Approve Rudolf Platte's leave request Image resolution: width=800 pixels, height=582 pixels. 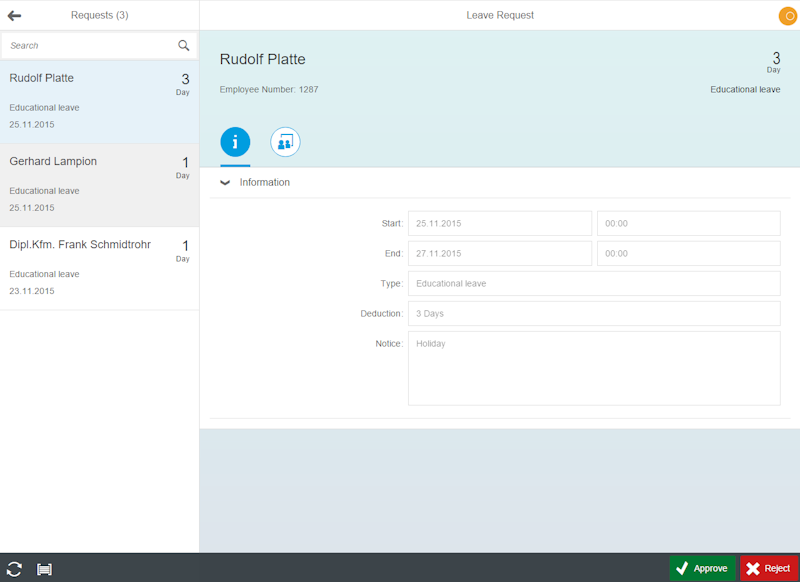702,567
